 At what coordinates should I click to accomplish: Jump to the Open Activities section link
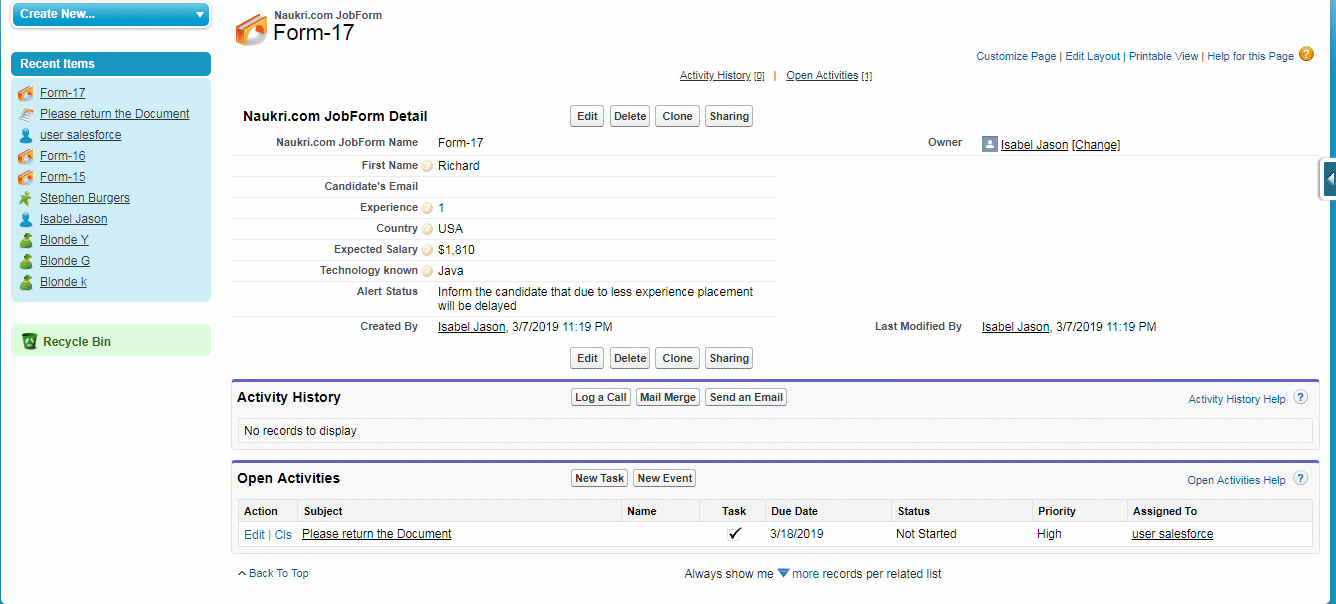coord(821,76)
